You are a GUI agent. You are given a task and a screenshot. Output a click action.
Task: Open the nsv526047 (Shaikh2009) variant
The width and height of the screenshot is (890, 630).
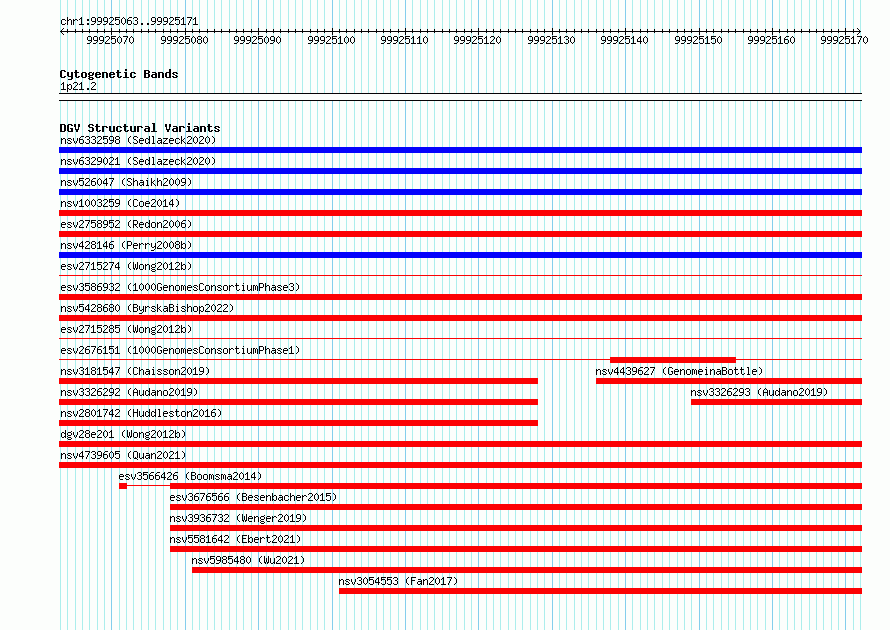pos(126,182)
